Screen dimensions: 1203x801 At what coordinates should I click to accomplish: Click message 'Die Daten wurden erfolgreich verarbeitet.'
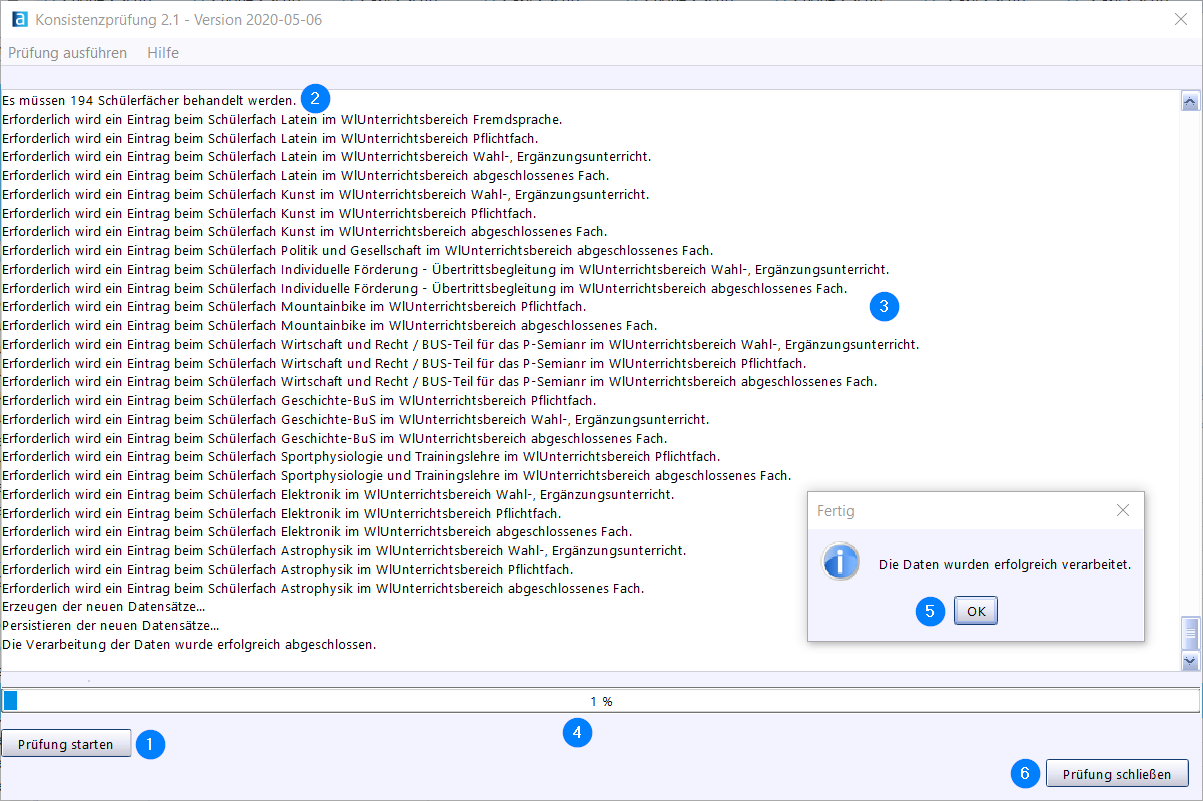(x=1005, y=564)
